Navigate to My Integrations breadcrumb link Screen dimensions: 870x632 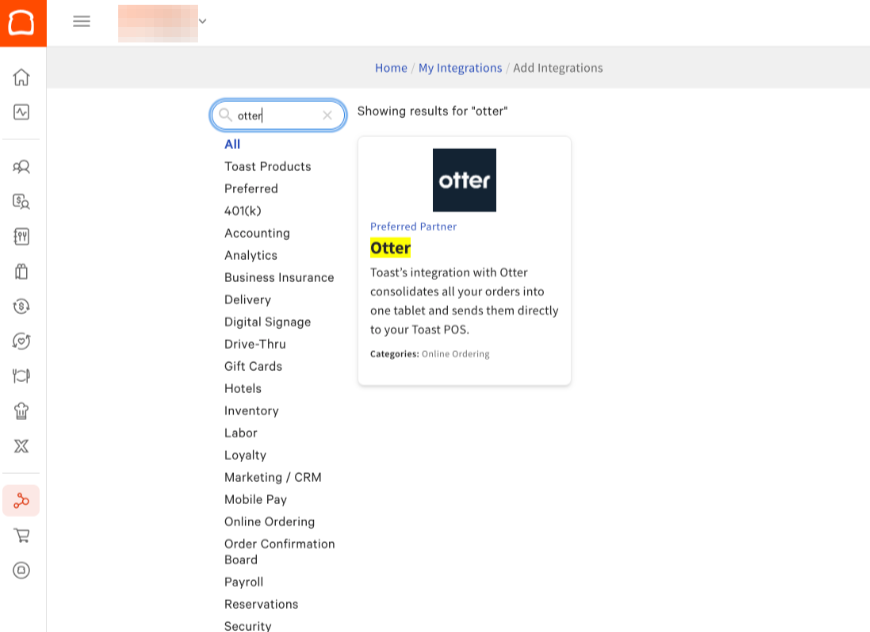(460, 67)
